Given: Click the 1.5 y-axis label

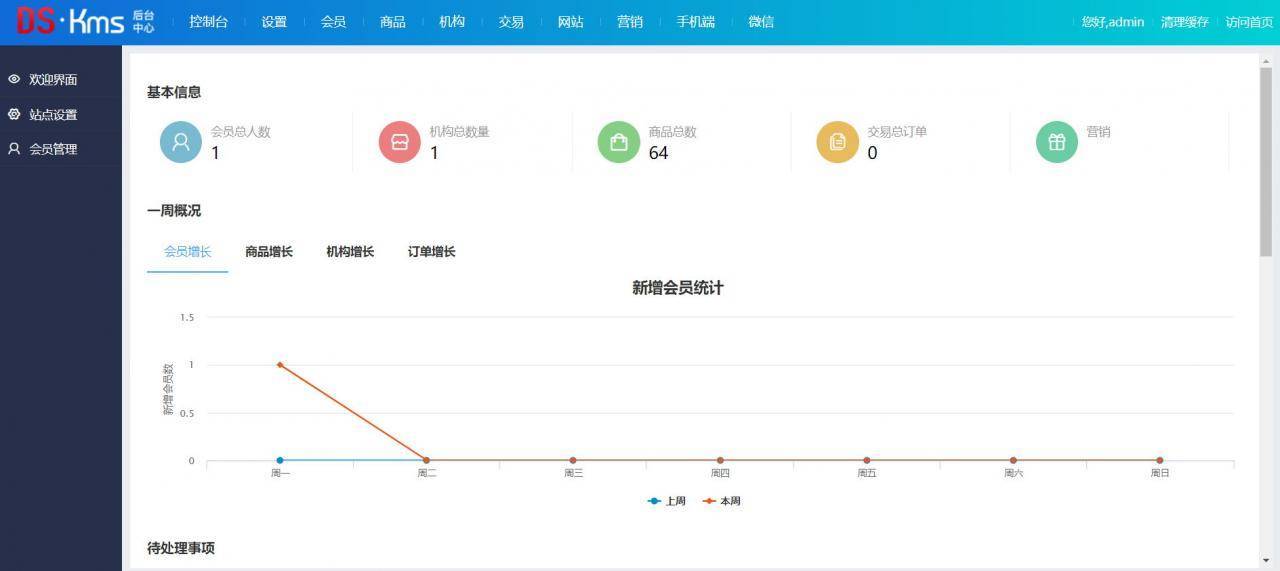Looking at the screenshot, I should tap(187, 317).
